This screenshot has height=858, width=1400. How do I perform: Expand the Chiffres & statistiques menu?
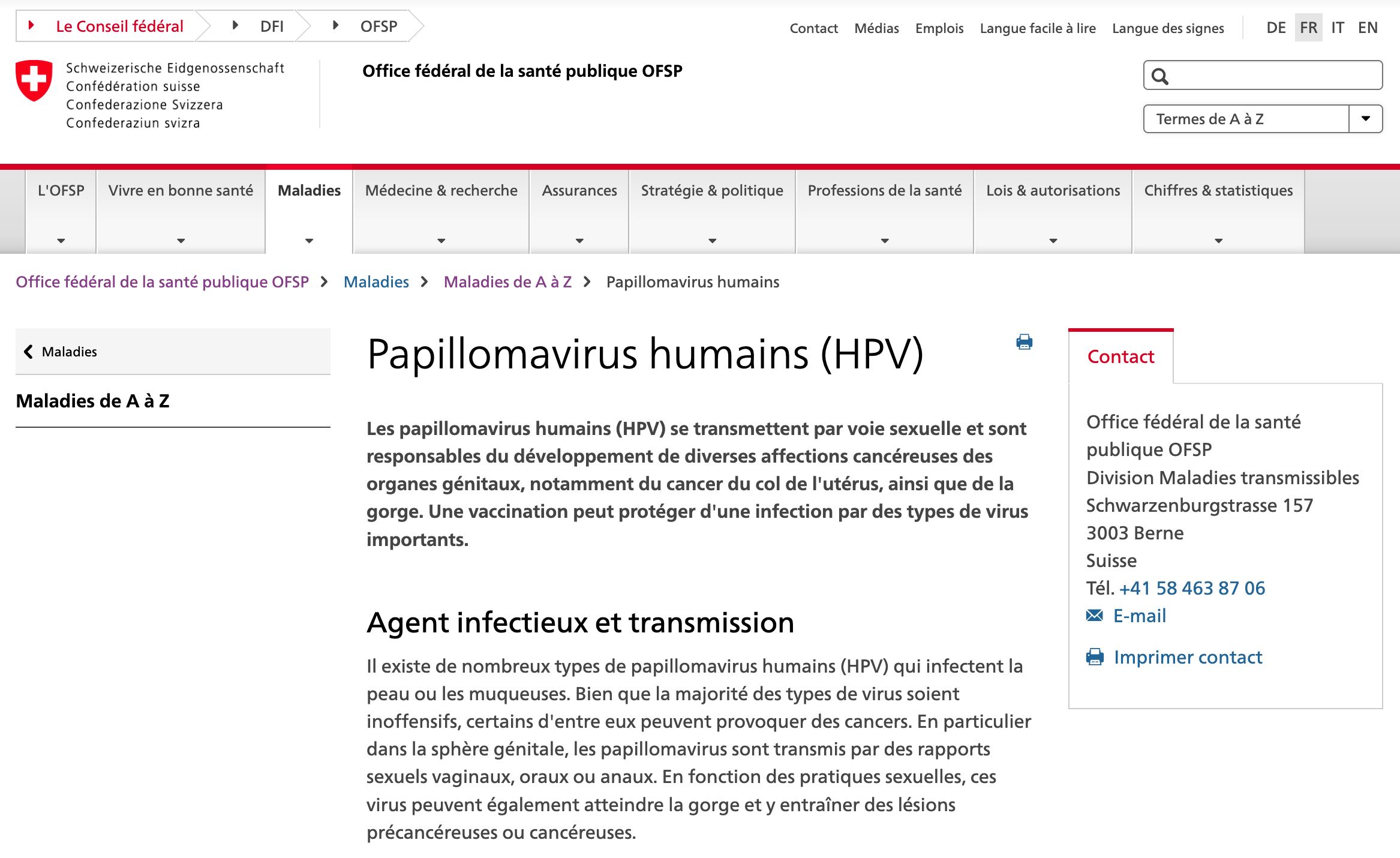(1218, 241)
